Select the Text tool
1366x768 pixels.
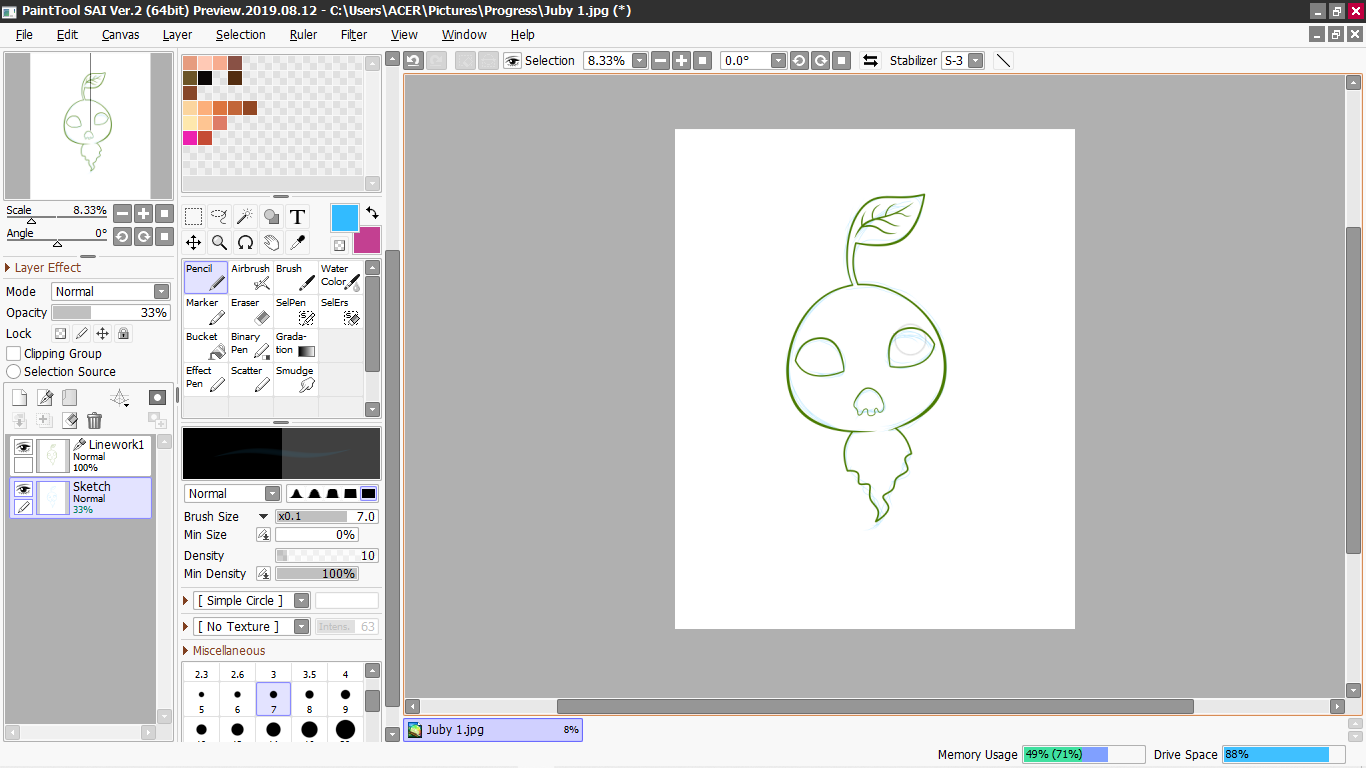[298, 217]
